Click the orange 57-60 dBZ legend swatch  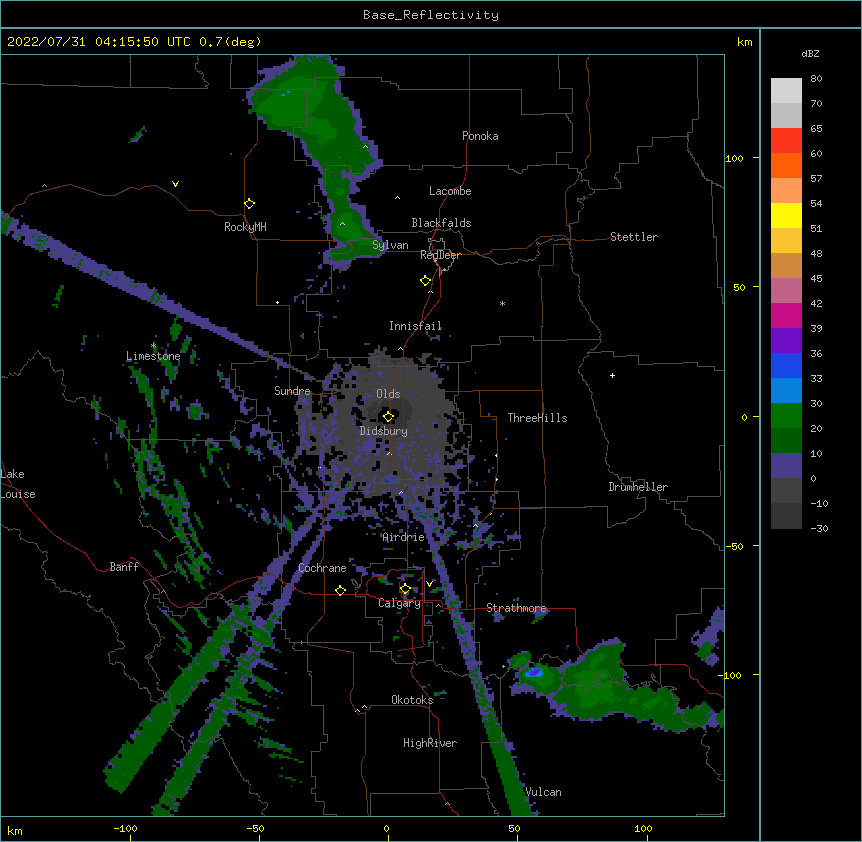tap(786, 165)
